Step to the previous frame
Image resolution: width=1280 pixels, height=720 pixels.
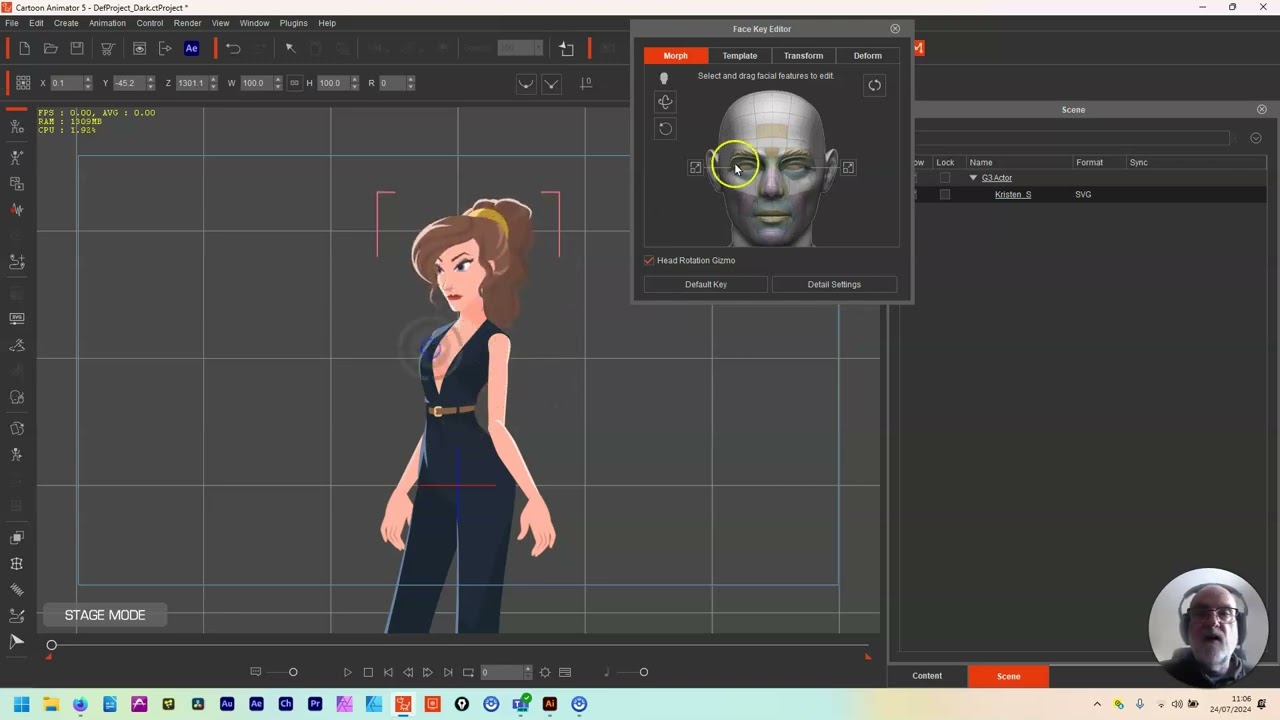[408, 672]
